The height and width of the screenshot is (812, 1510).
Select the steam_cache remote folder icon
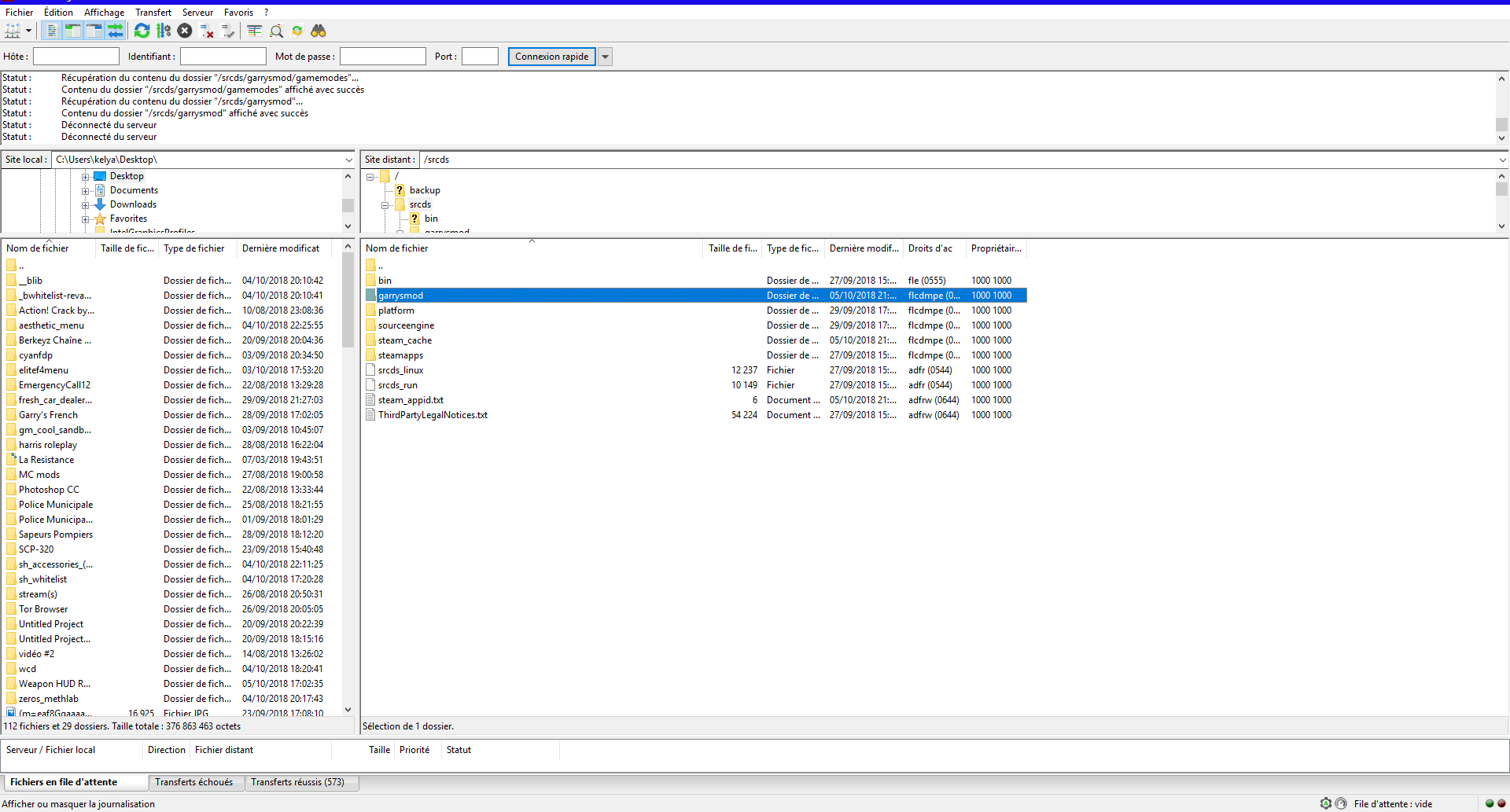click(x=370, y=340)
